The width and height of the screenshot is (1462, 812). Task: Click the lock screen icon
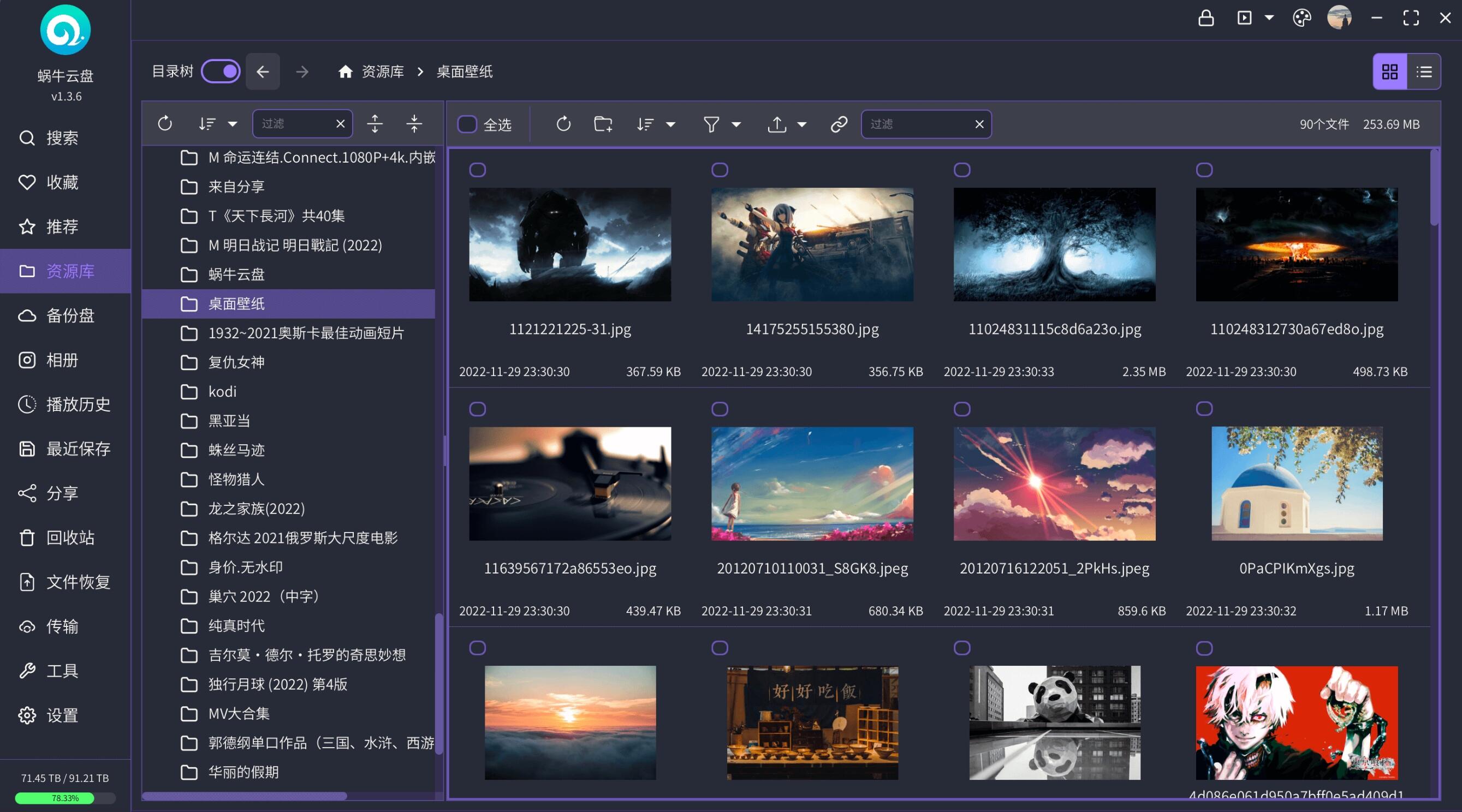(x=1205, y=18)
